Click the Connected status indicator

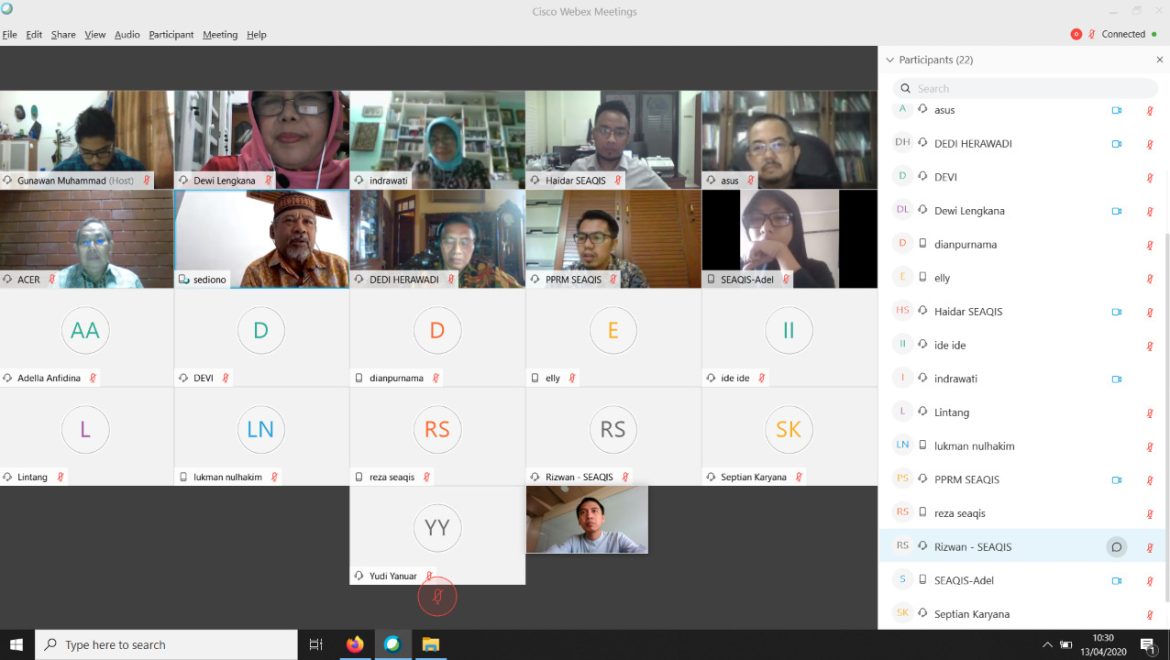1123,34
